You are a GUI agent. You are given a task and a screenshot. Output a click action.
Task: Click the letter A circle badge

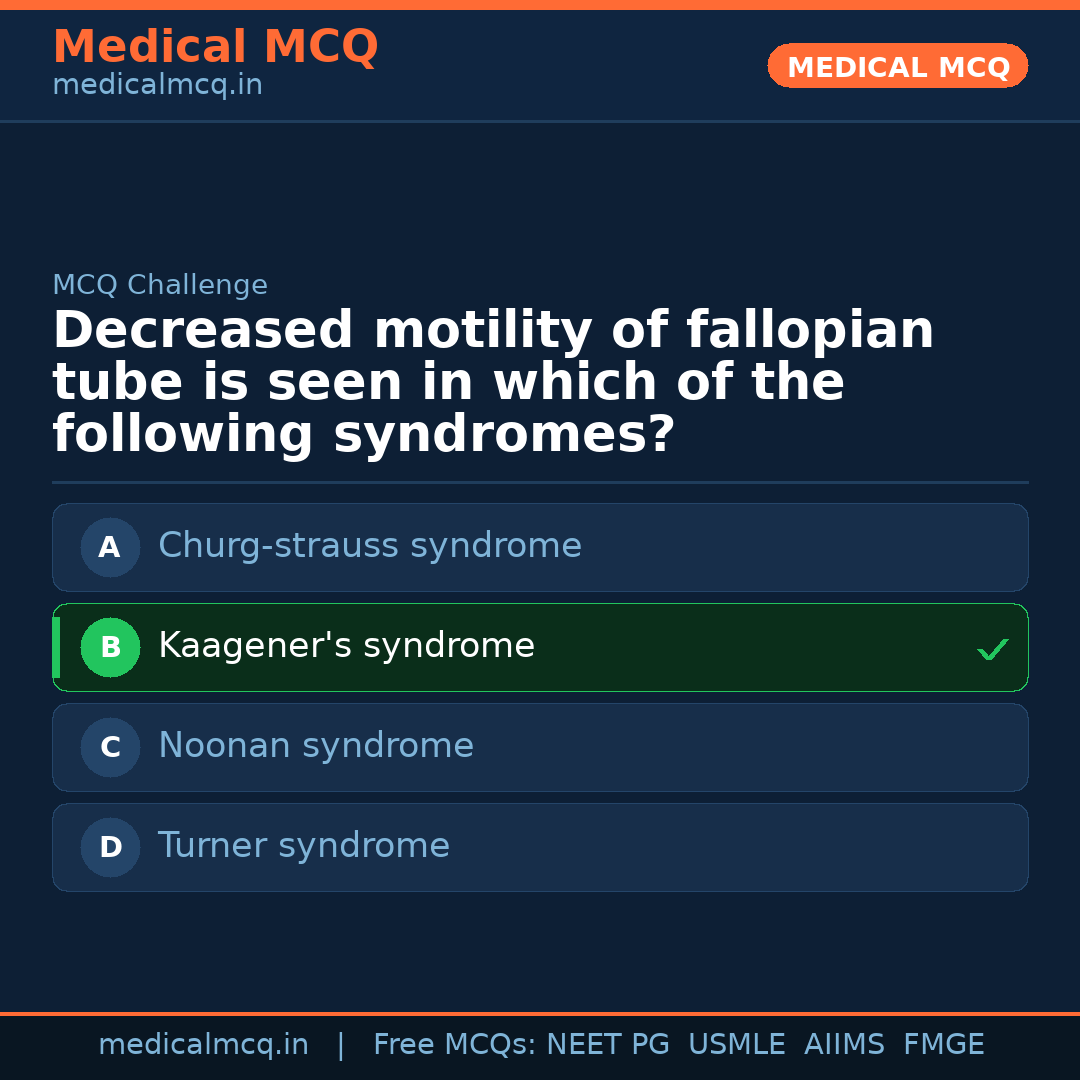[x=110, y=547]
